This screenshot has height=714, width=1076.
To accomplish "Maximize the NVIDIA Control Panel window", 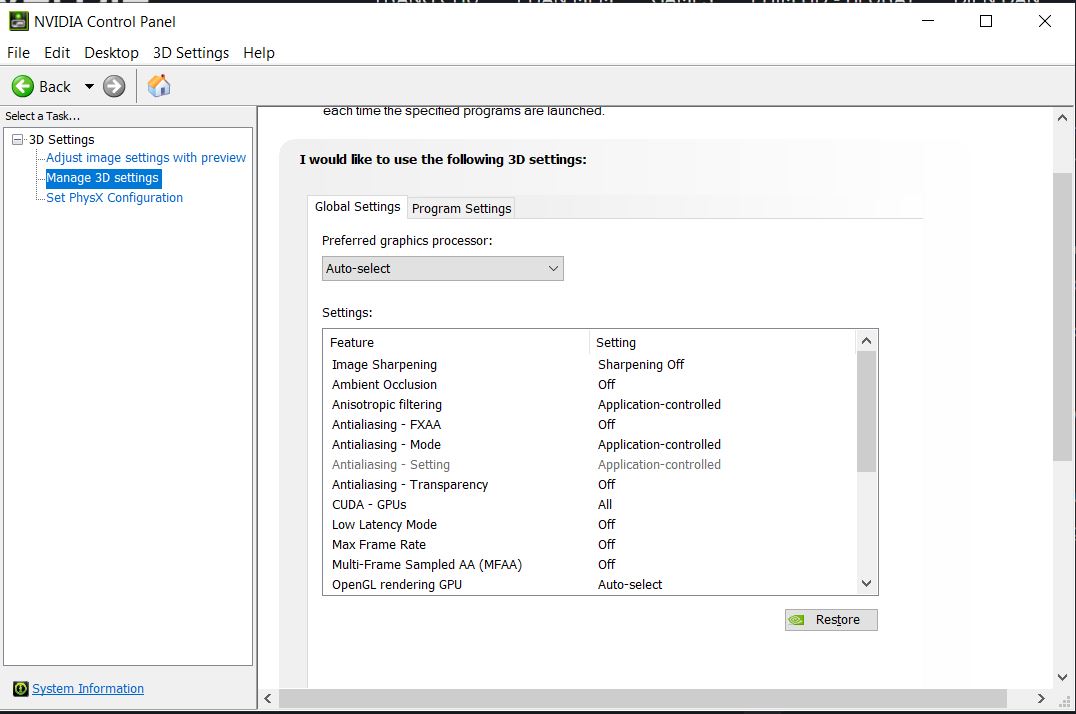I will click(986, 21).
